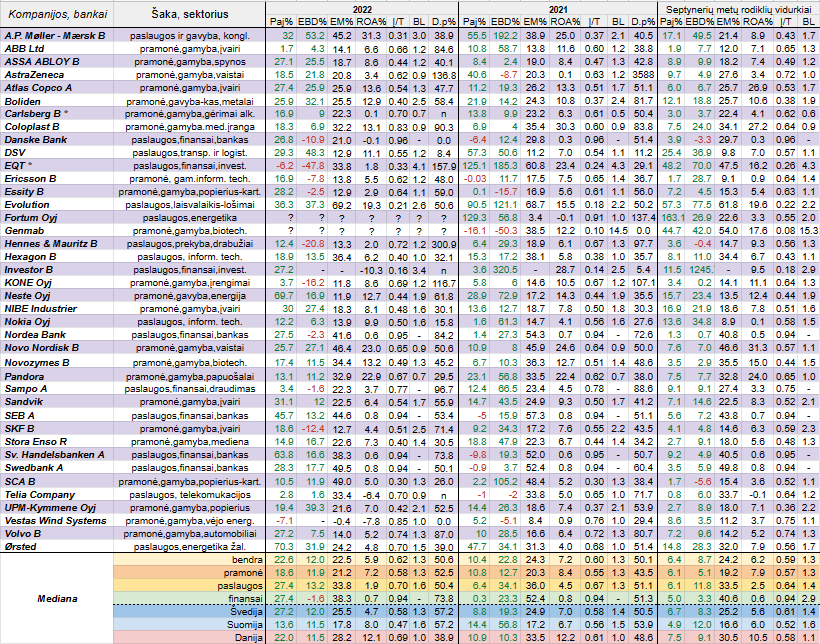Select 'pramonė,gamyba,spynos' sector cell
Viewport: 820px width, 644px height.
coord(190,62)
